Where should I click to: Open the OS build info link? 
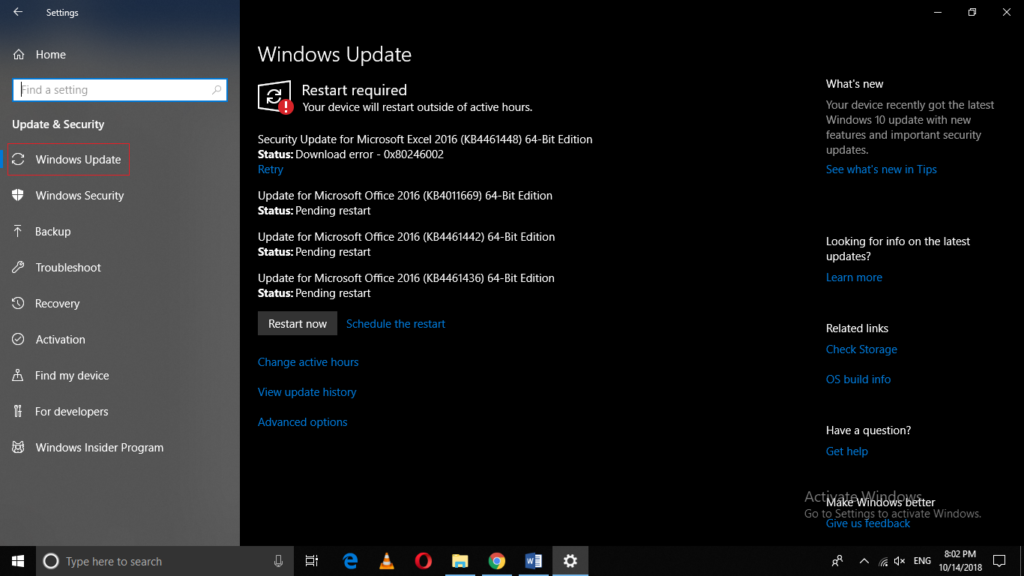tap(858, 379)
